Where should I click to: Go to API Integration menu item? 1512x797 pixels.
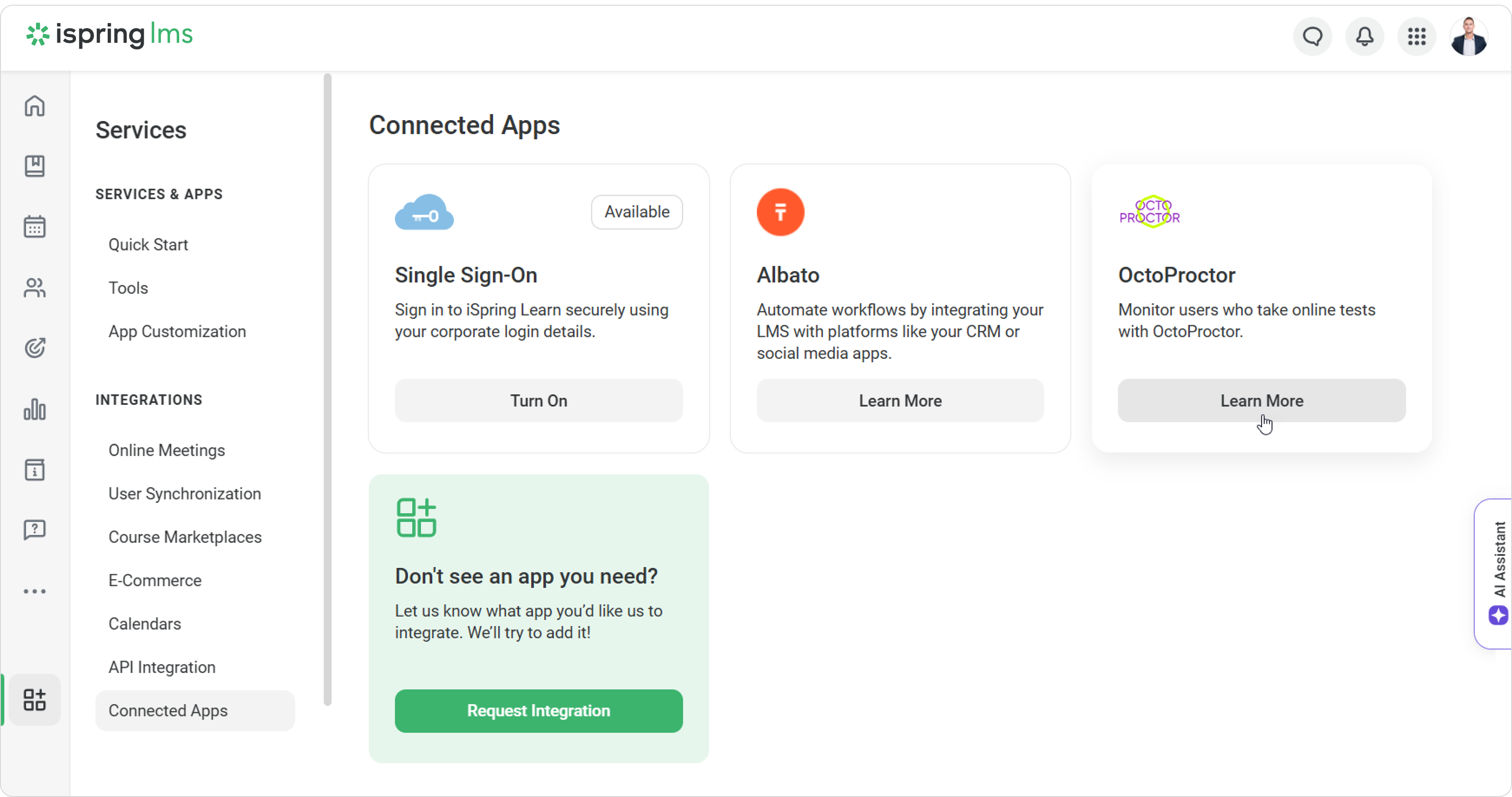point(162,667)
